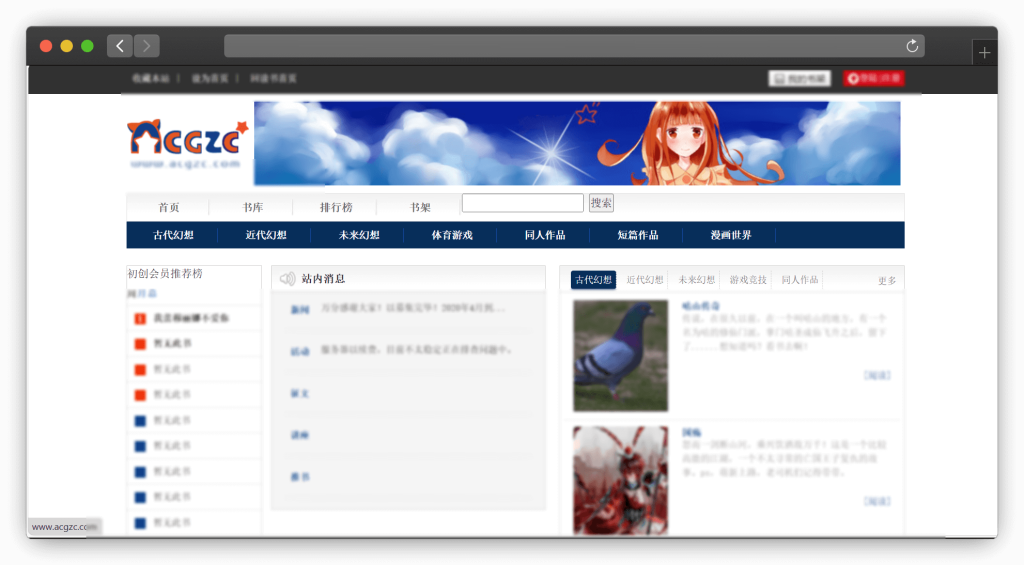Select 近代幻想 in the blue category bar

(266, 235)
